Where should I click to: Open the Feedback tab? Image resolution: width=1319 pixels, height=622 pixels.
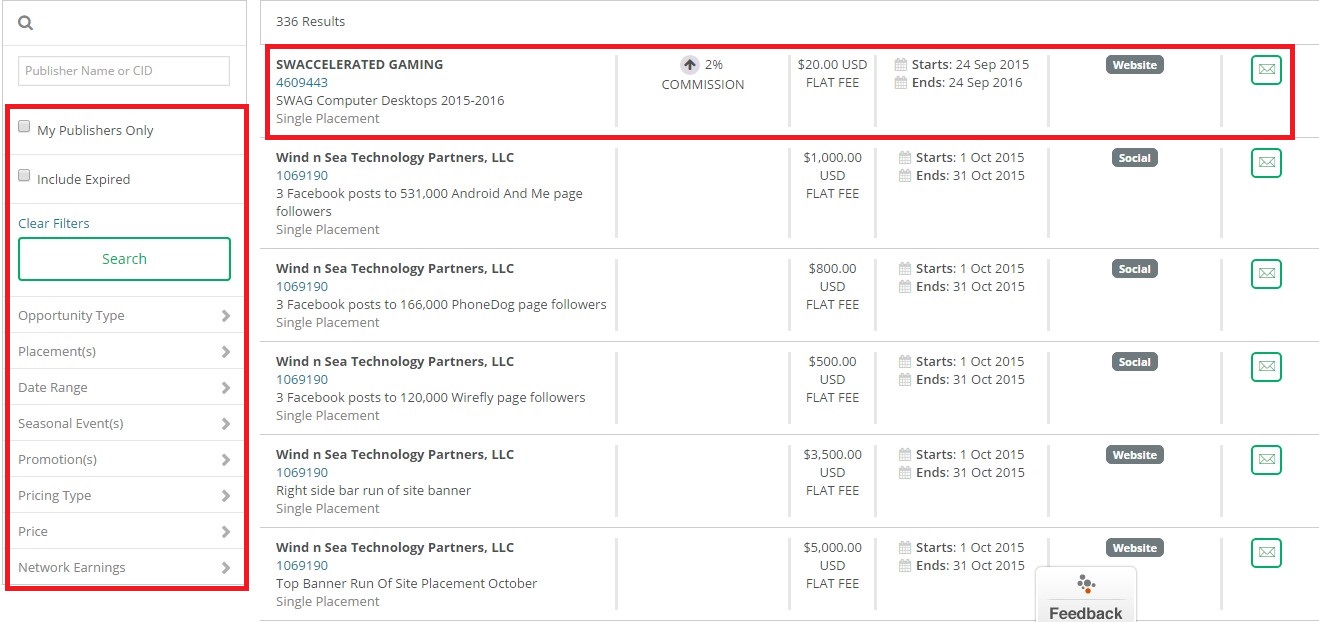(1086, 595)
